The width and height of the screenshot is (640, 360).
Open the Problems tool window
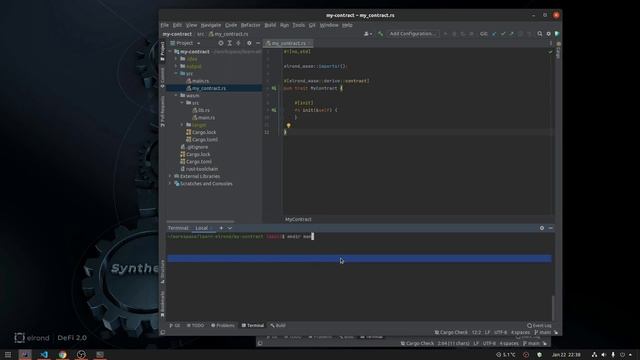click(x=223, y=325)
